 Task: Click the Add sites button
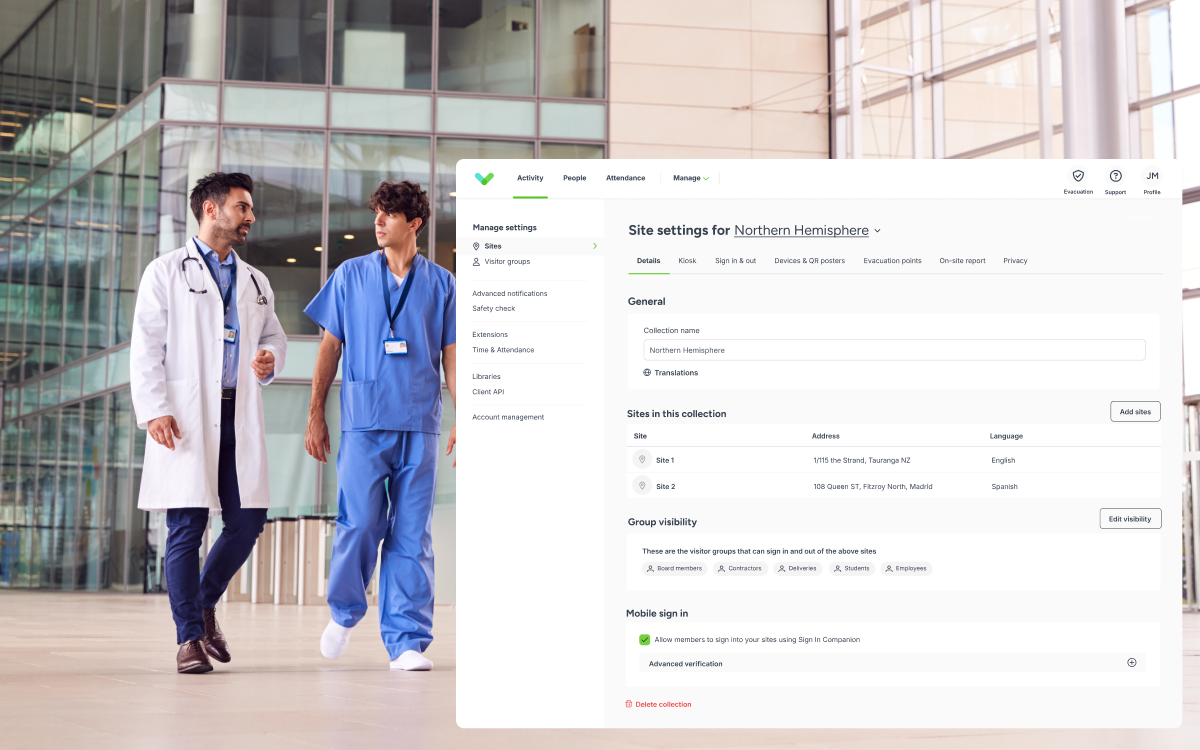click(1135, 412)
